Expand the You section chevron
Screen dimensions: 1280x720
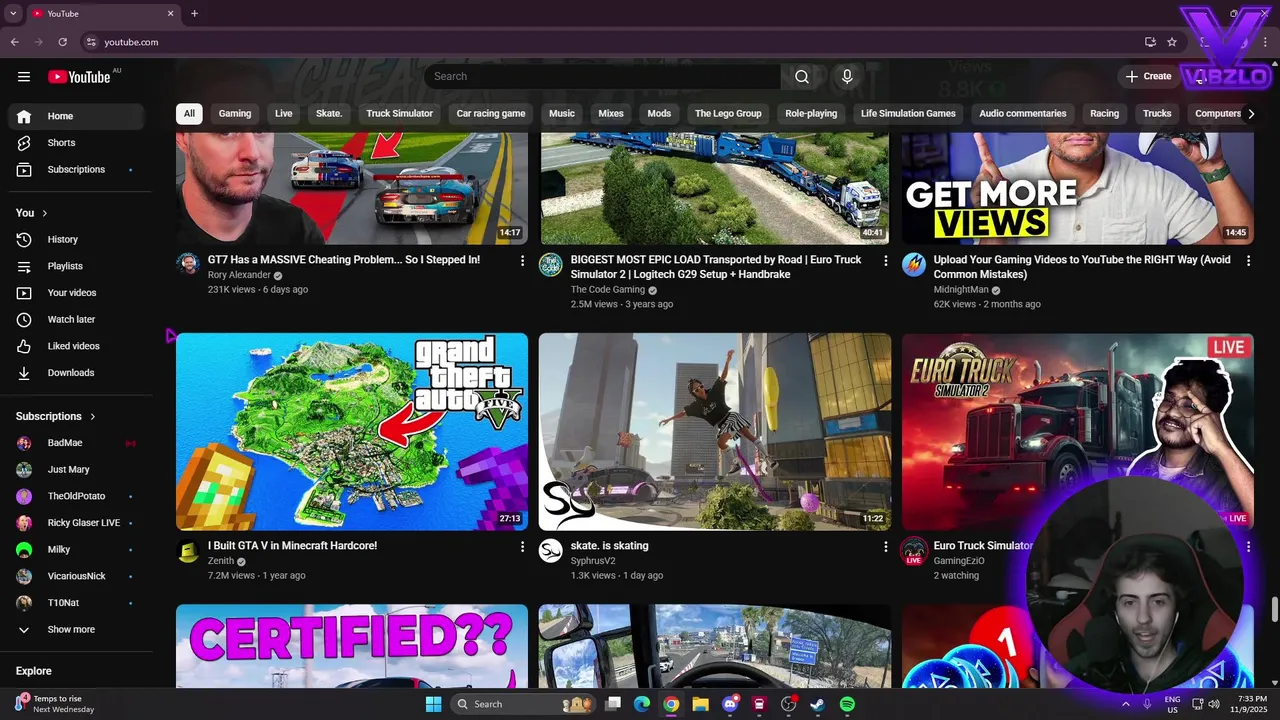click(x=44, y=213)
